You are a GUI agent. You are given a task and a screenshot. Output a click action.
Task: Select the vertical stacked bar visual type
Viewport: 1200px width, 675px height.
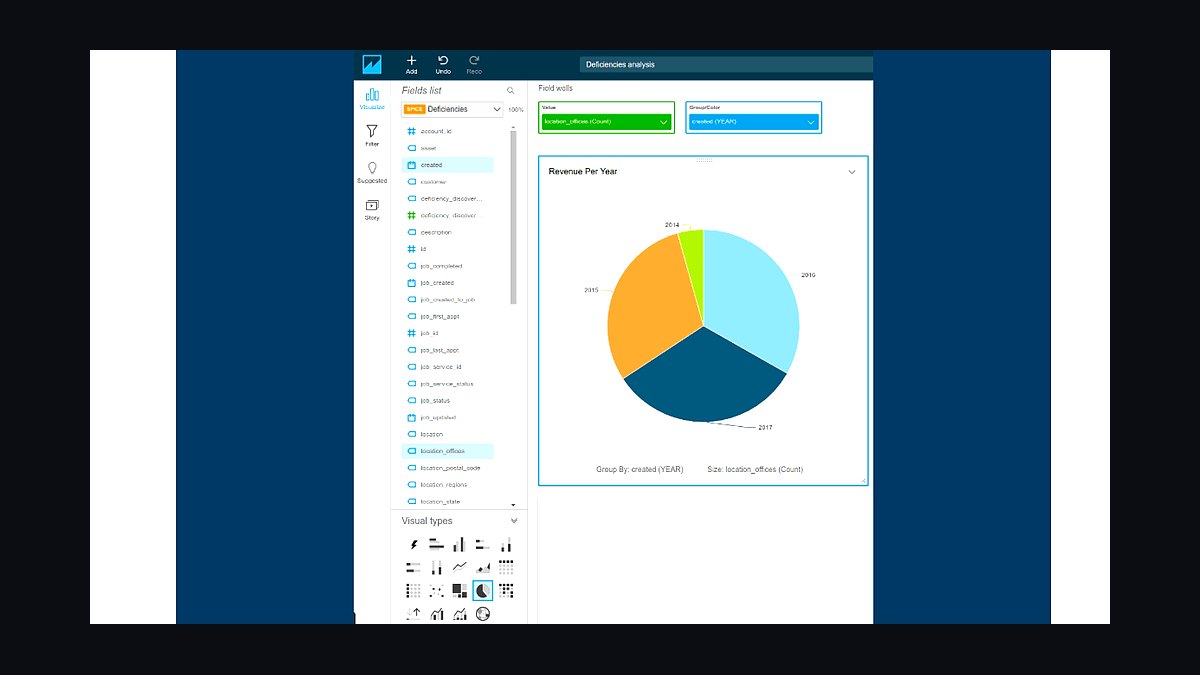506,545
